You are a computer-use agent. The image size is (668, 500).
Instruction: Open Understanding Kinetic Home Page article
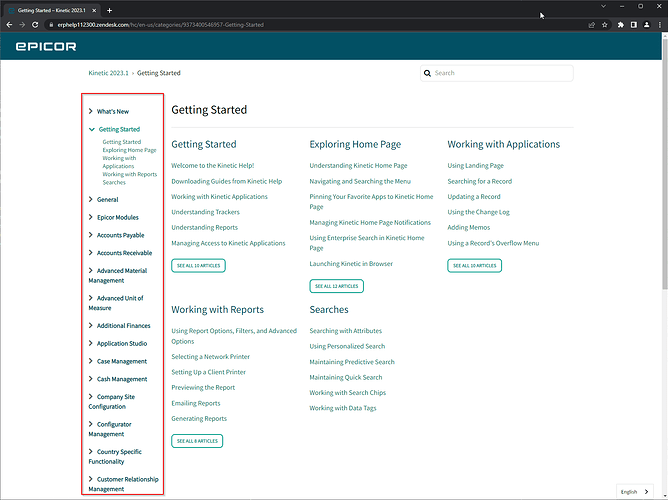pyautogui.click(x=358, y=166)
